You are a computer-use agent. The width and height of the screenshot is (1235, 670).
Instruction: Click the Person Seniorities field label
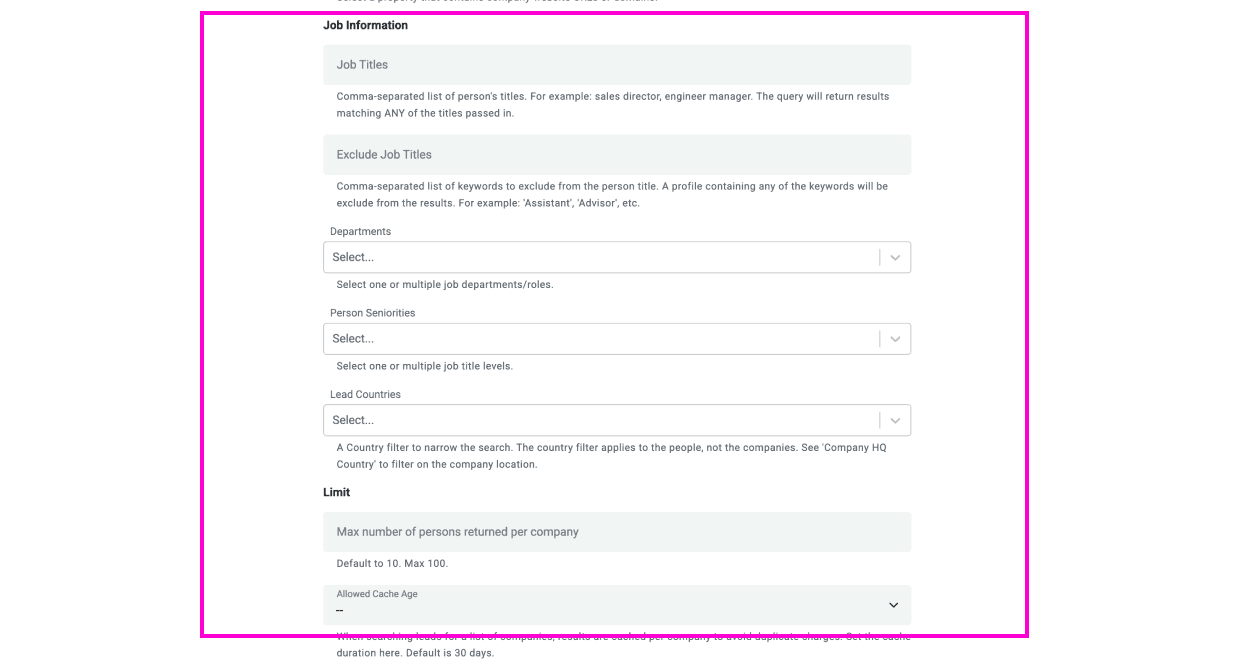tap(372, 313)
